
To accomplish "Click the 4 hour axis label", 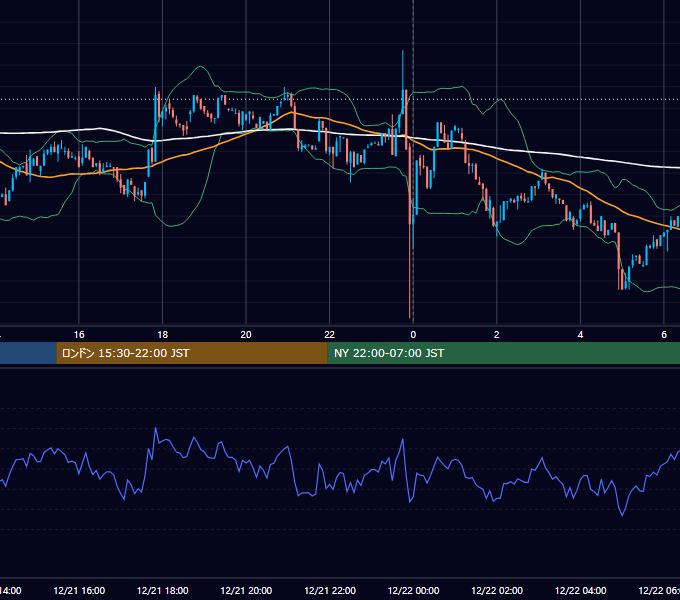I will pos(580,335).
